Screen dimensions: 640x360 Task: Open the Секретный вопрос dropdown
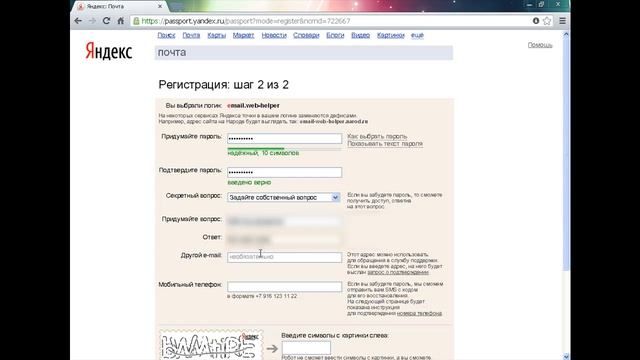284,198
